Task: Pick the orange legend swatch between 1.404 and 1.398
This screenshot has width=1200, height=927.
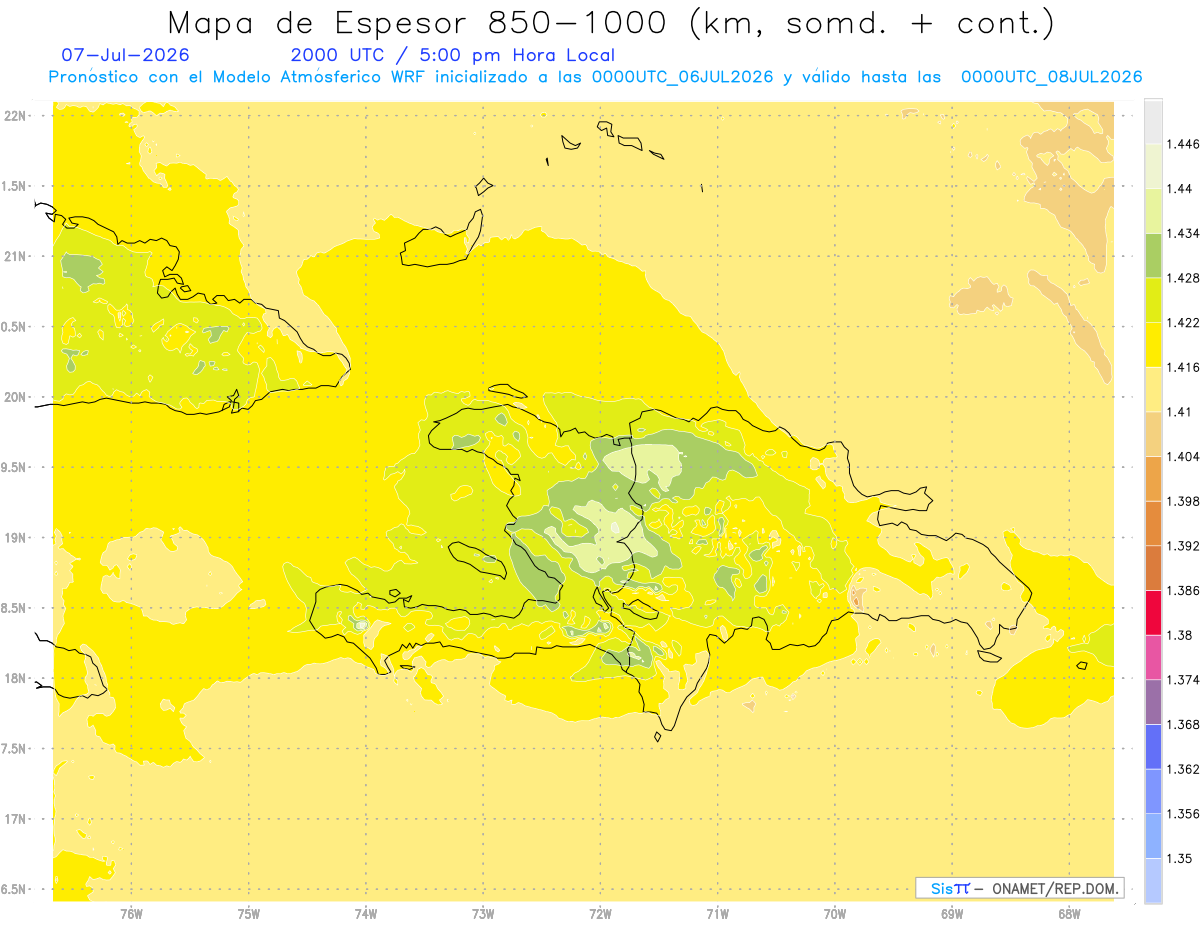Action: coord(1153,479)
